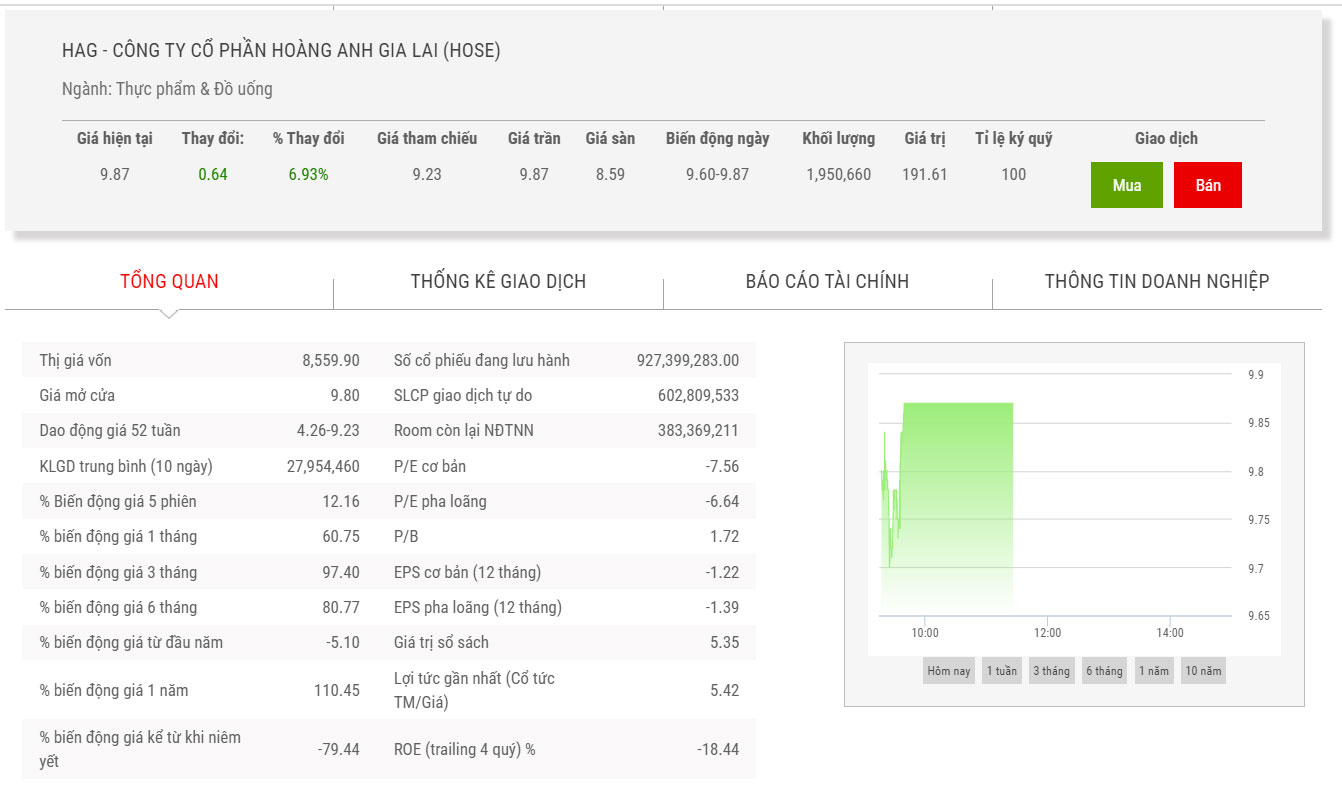The width and height of the screenshot is (1342, 812).
Task: Select the 6 tháng chart period
Action: pyautogui.click(x=1104, y=671)
